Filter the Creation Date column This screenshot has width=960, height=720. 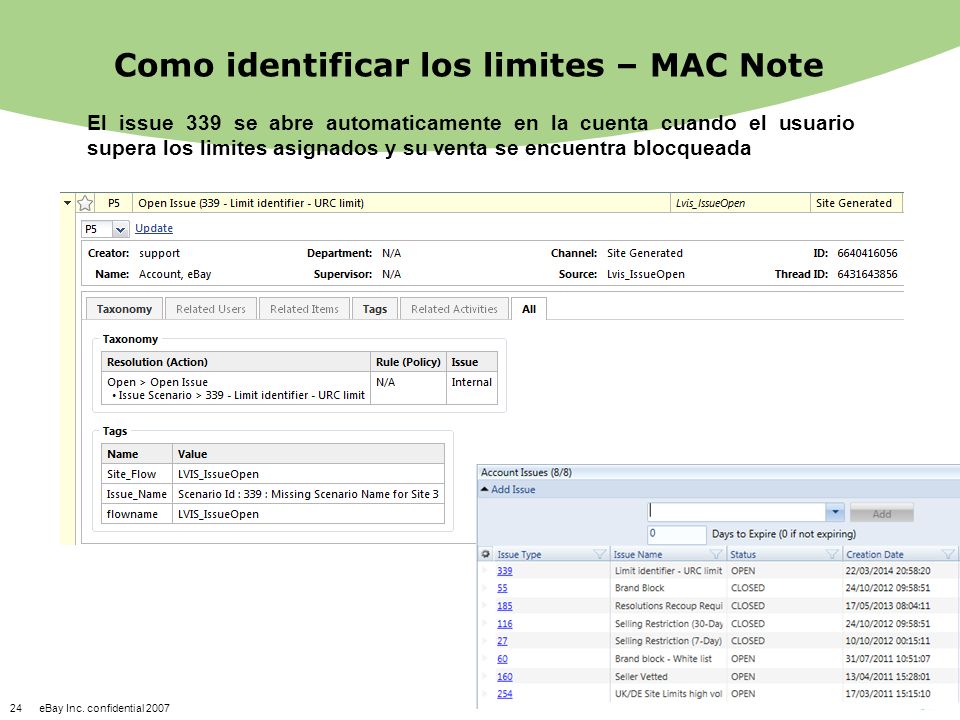coord(948,554)
